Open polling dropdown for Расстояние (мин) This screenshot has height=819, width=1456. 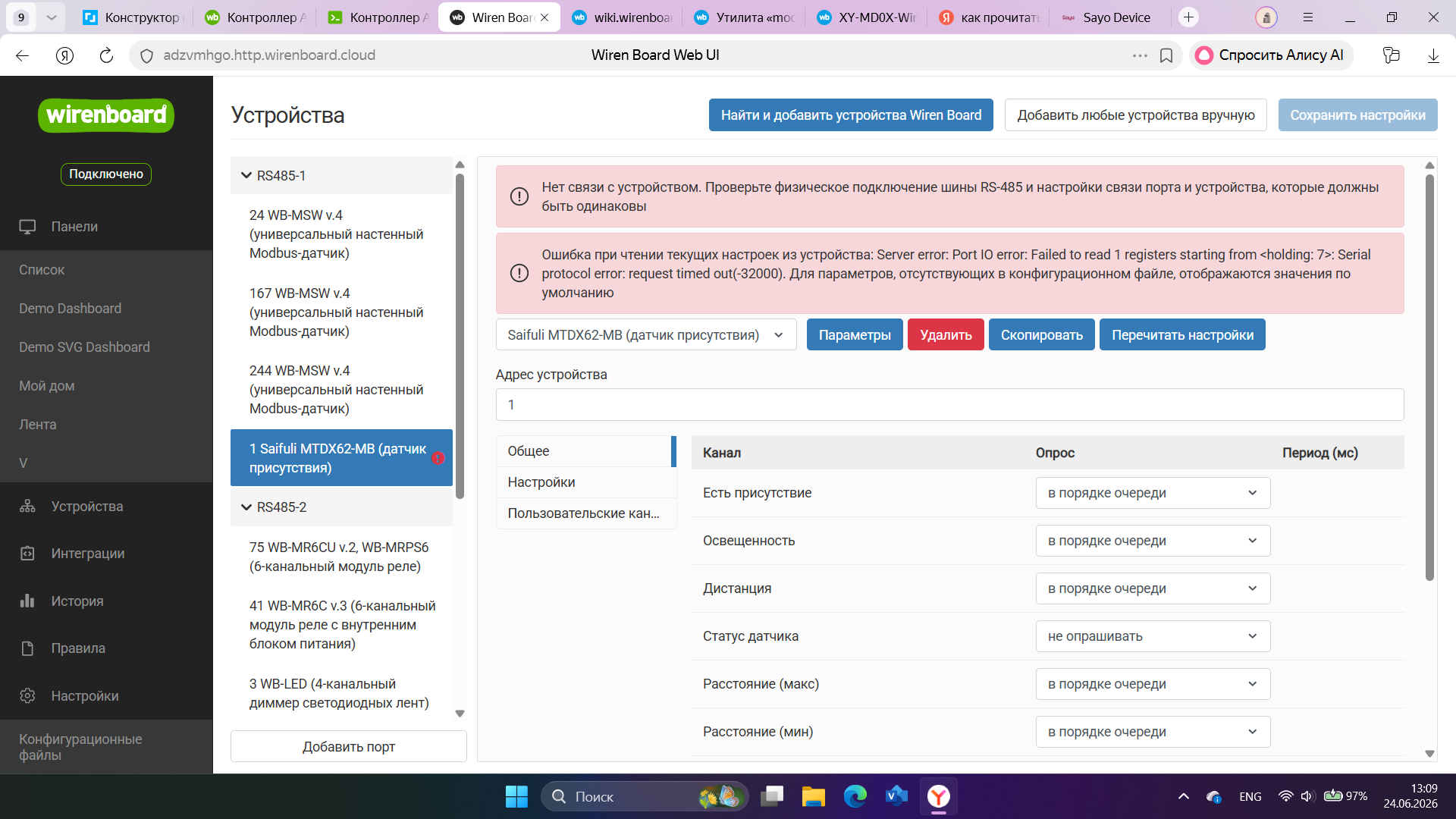(x=1153, y=732)
